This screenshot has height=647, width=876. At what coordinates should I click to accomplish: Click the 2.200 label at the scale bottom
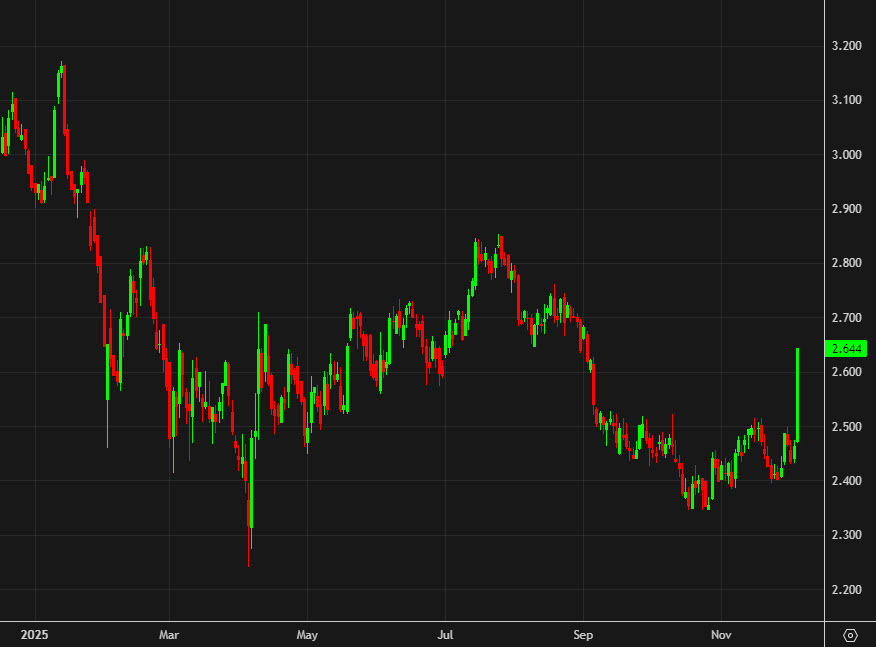[x=849, y=590]
